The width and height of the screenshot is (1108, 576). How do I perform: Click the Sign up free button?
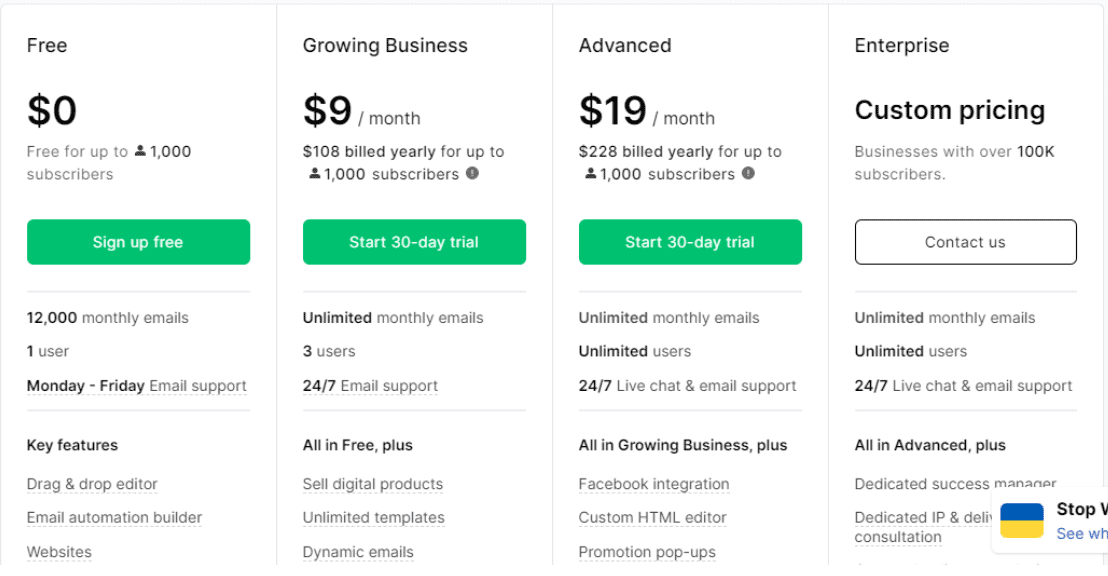(138, 242)
